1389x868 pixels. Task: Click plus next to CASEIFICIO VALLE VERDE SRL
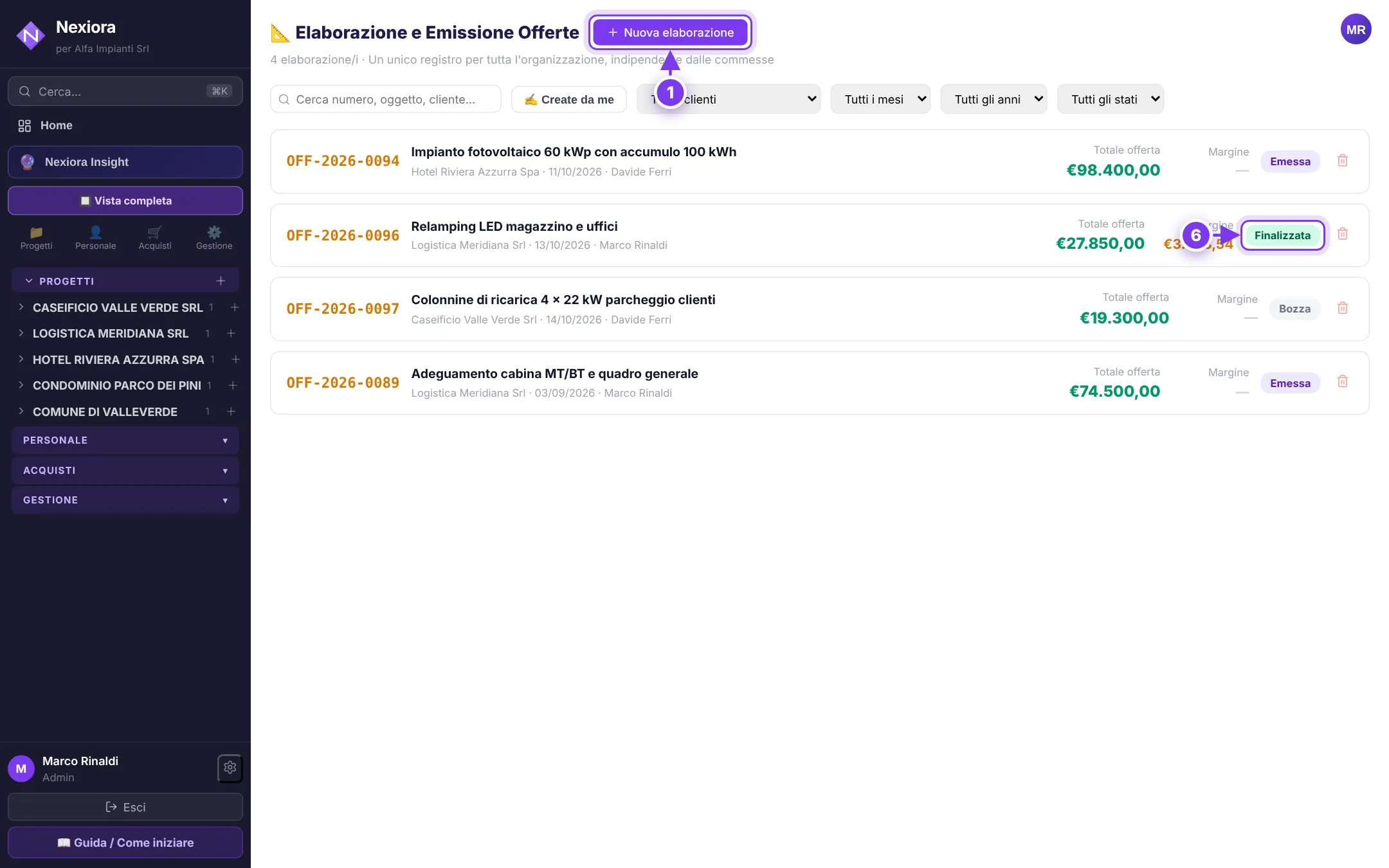(235, 307)
